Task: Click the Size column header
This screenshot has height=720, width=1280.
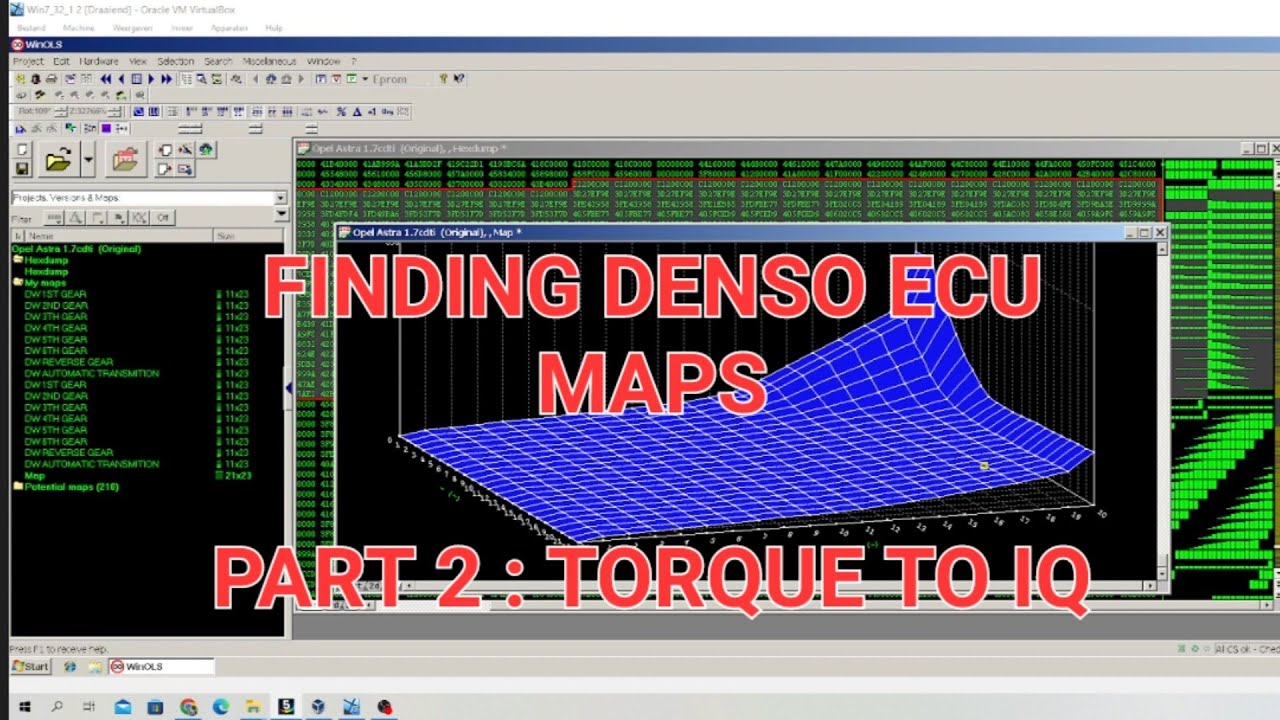Action: click(x=248, y=236)
